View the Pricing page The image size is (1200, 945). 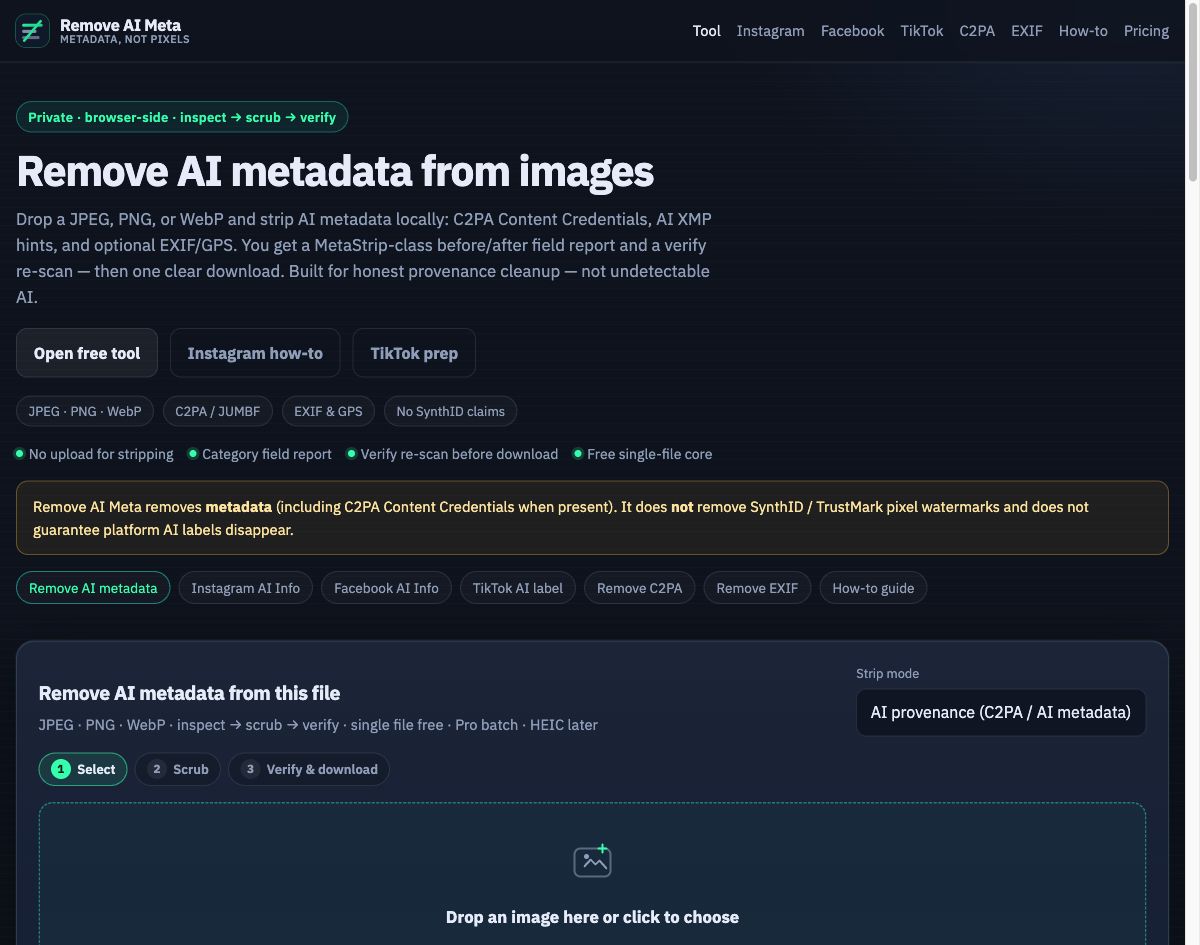pos(1146,31)
